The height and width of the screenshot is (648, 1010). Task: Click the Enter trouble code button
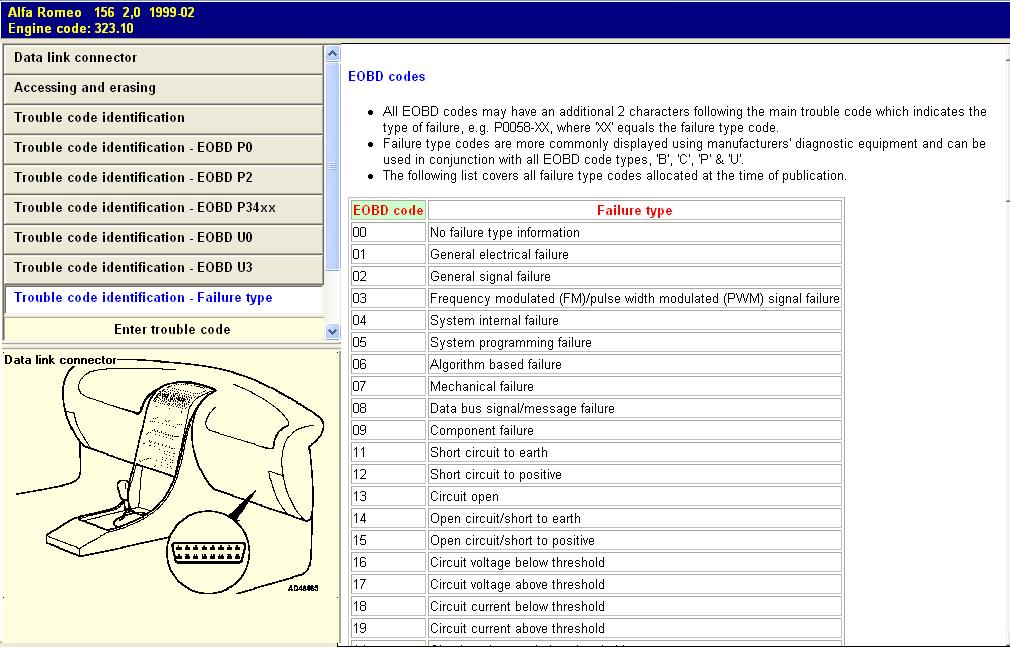pyautogui.click(x=172, y=329)
